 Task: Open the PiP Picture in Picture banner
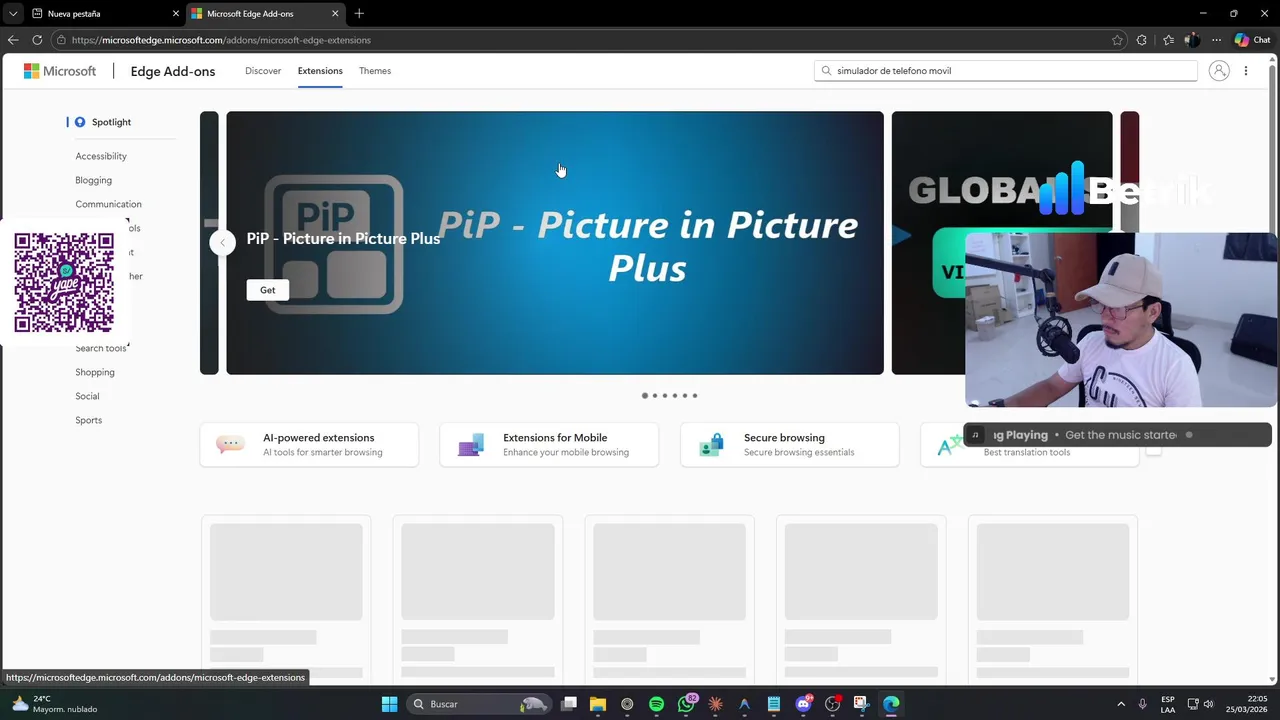coord(555,243)
